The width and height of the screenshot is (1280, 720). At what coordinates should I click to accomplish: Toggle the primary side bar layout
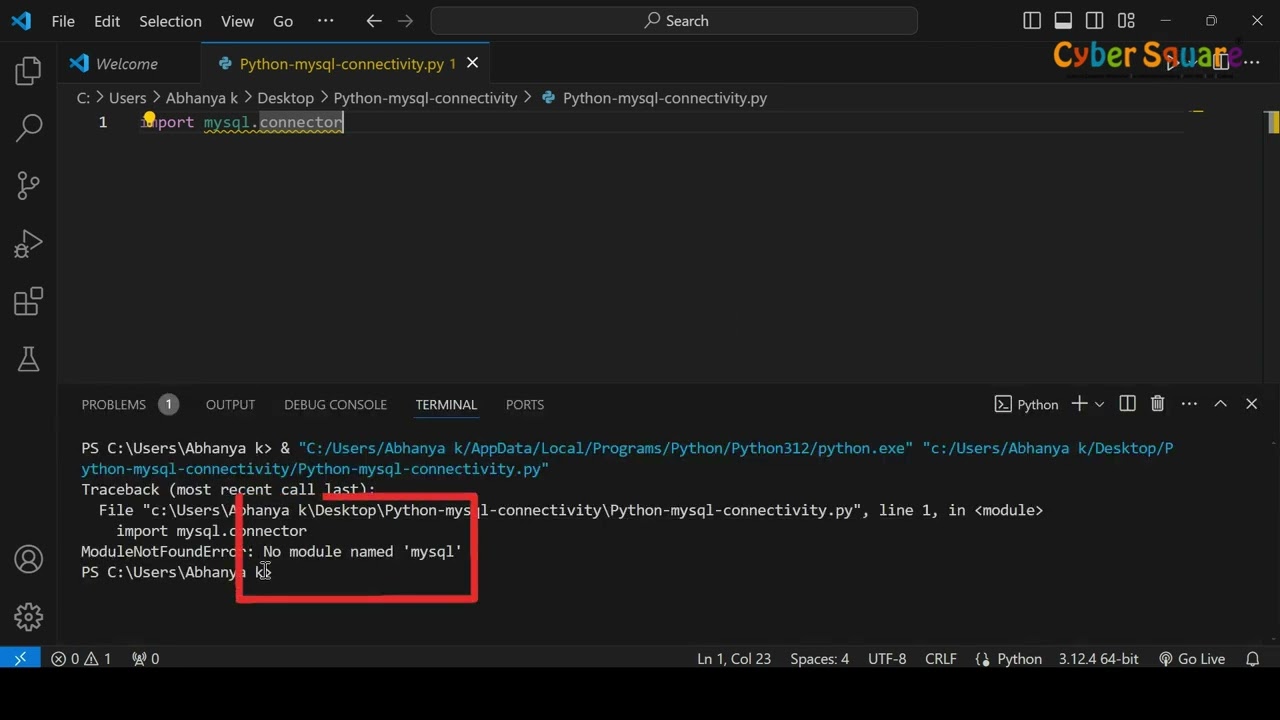pyautogui.click(x=1032, y=21)
